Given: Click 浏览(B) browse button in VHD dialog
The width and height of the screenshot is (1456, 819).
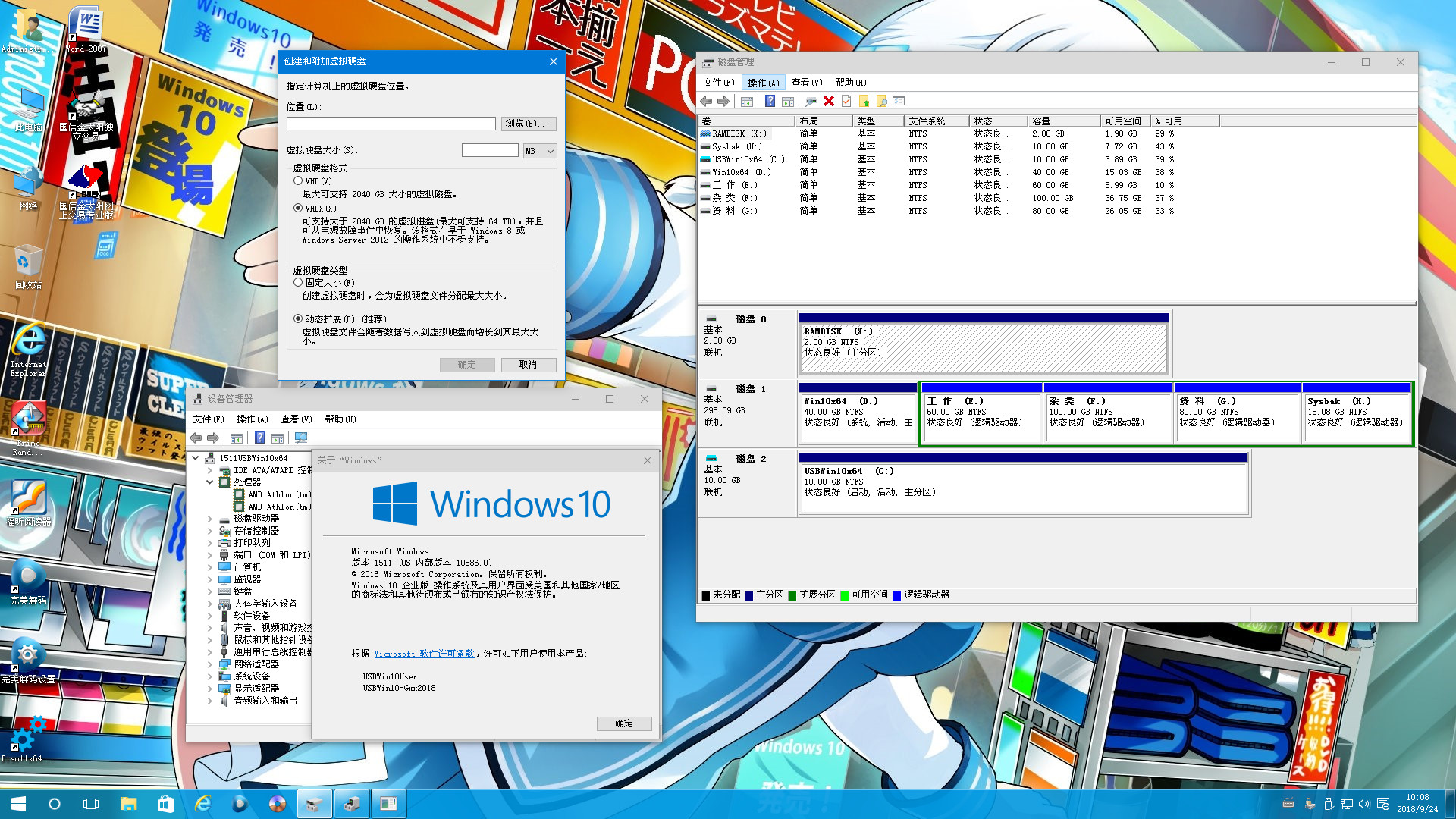Looking at the screenshot, I should [x=529, y=124].
